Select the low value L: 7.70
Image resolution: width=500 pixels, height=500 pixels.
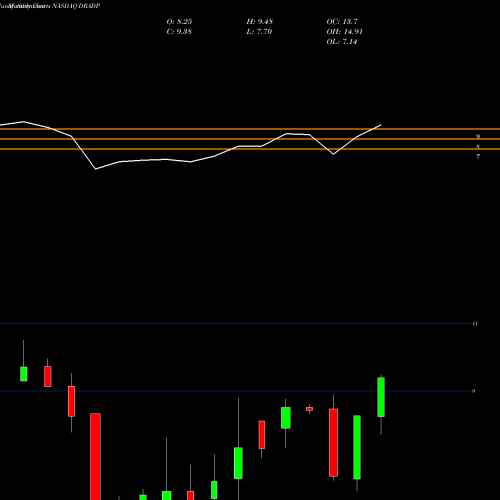click(259, 32)
